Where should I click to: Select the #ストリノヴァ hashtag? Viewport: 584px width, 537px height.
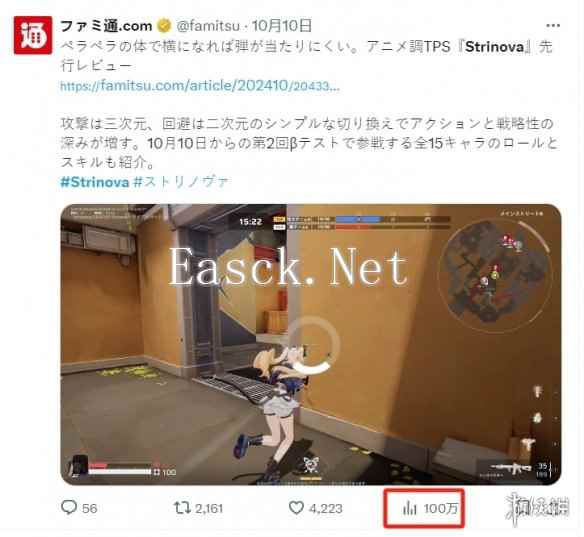pyautogui.click(x=181, y=182)
